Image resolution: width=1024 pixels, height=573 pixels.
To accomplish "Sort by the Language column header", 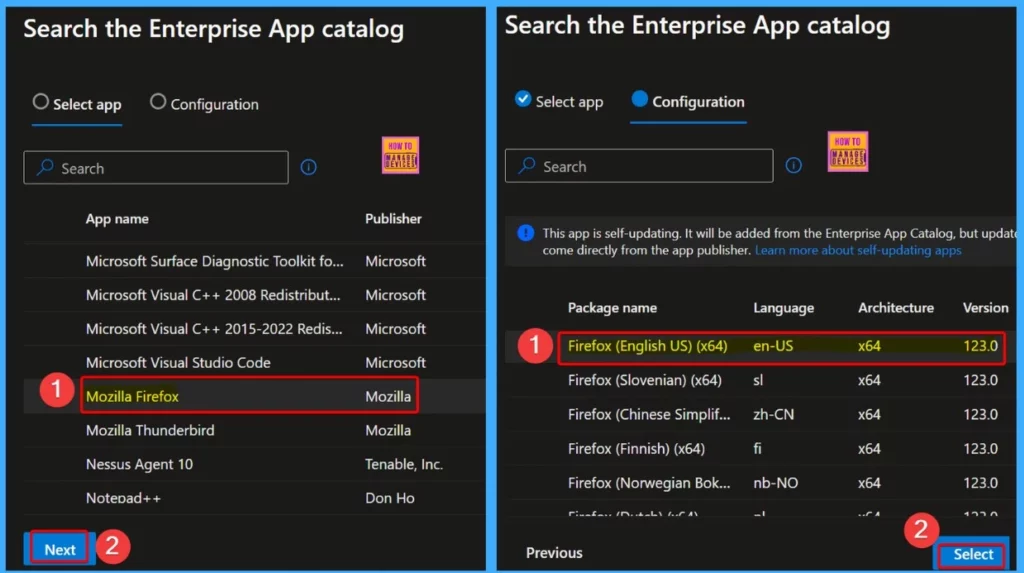I will [783, 308].
